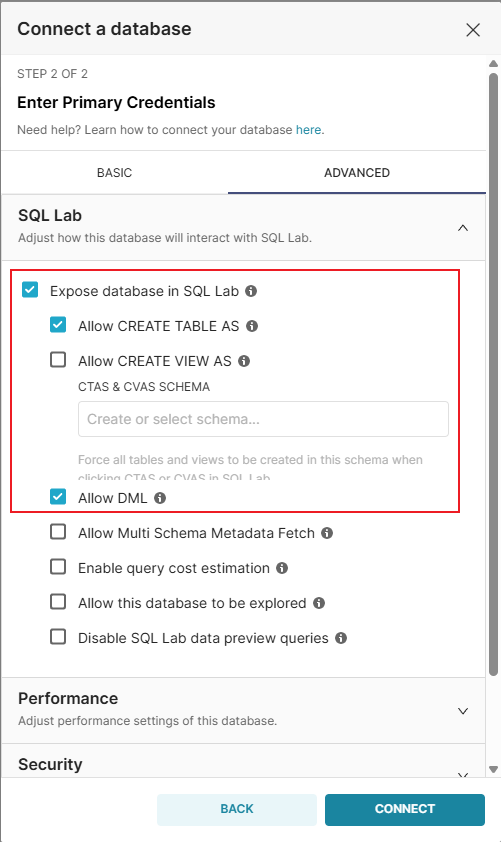
Task: Click the CONNECT button
Action: pos(405,809)
